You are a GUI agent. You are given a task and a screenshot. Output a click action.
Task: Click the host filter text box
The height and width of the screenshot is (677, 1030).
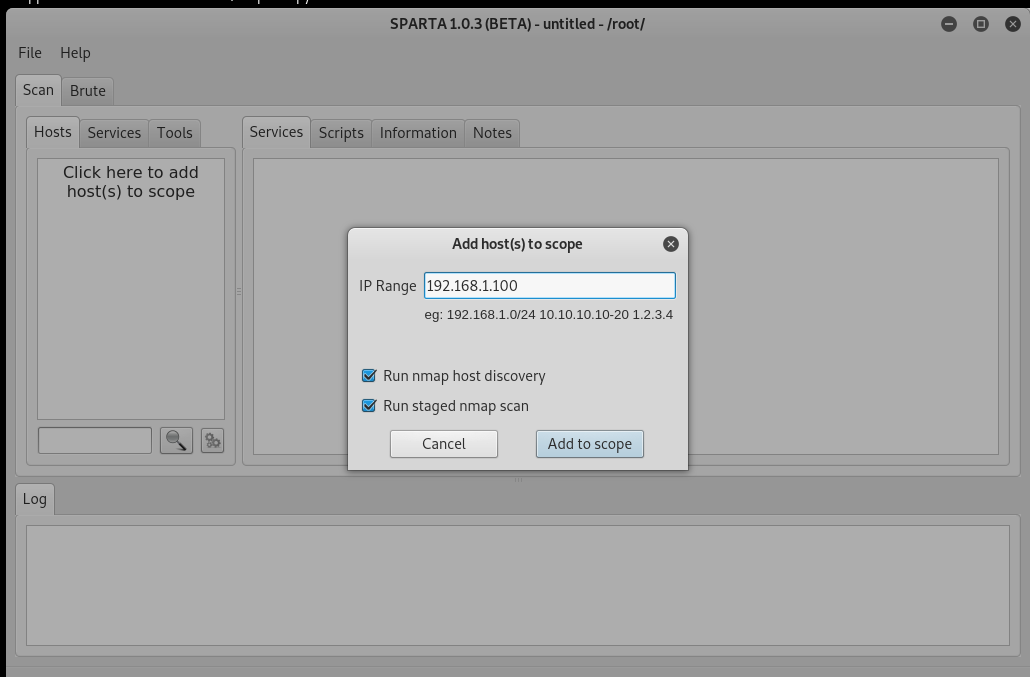(x=95, y=441)
